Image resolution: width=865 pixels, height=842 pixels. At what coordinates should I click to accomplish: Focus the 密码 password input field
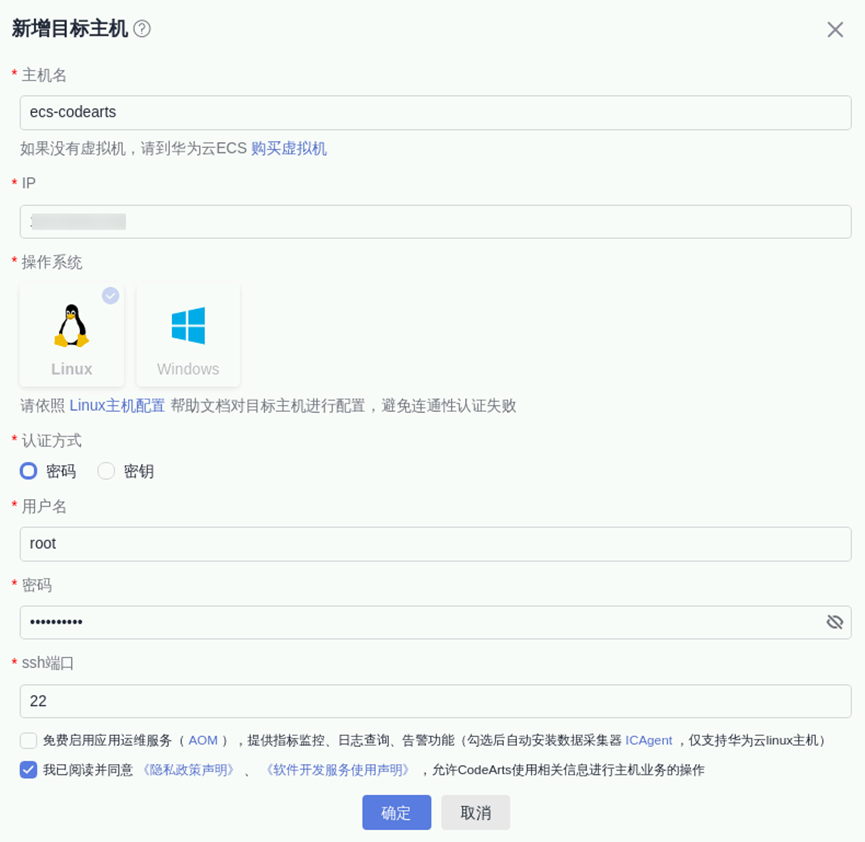(436, 622)
